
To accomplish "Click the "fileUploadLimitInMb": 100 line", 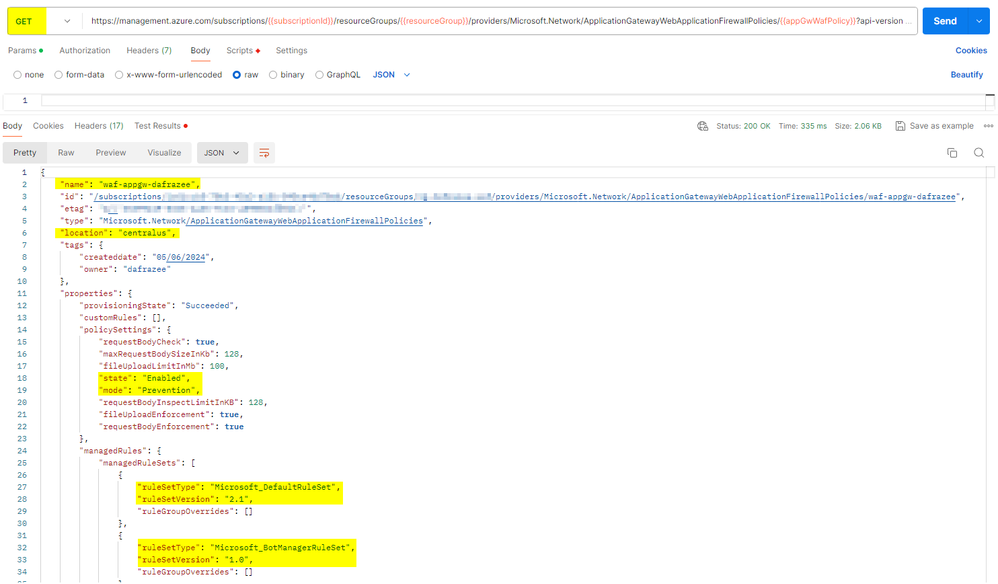I will (x=164, y=366).
